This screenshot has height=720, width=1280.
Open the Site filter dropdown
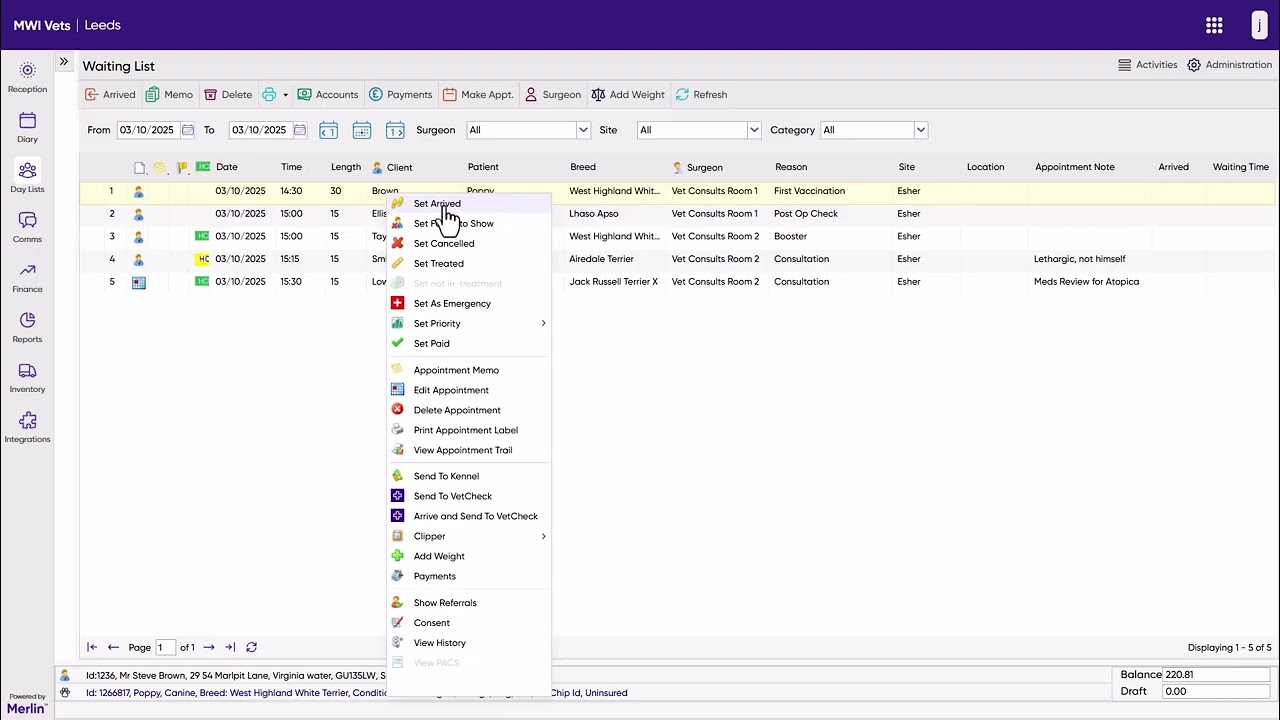[x=754, y=130]
